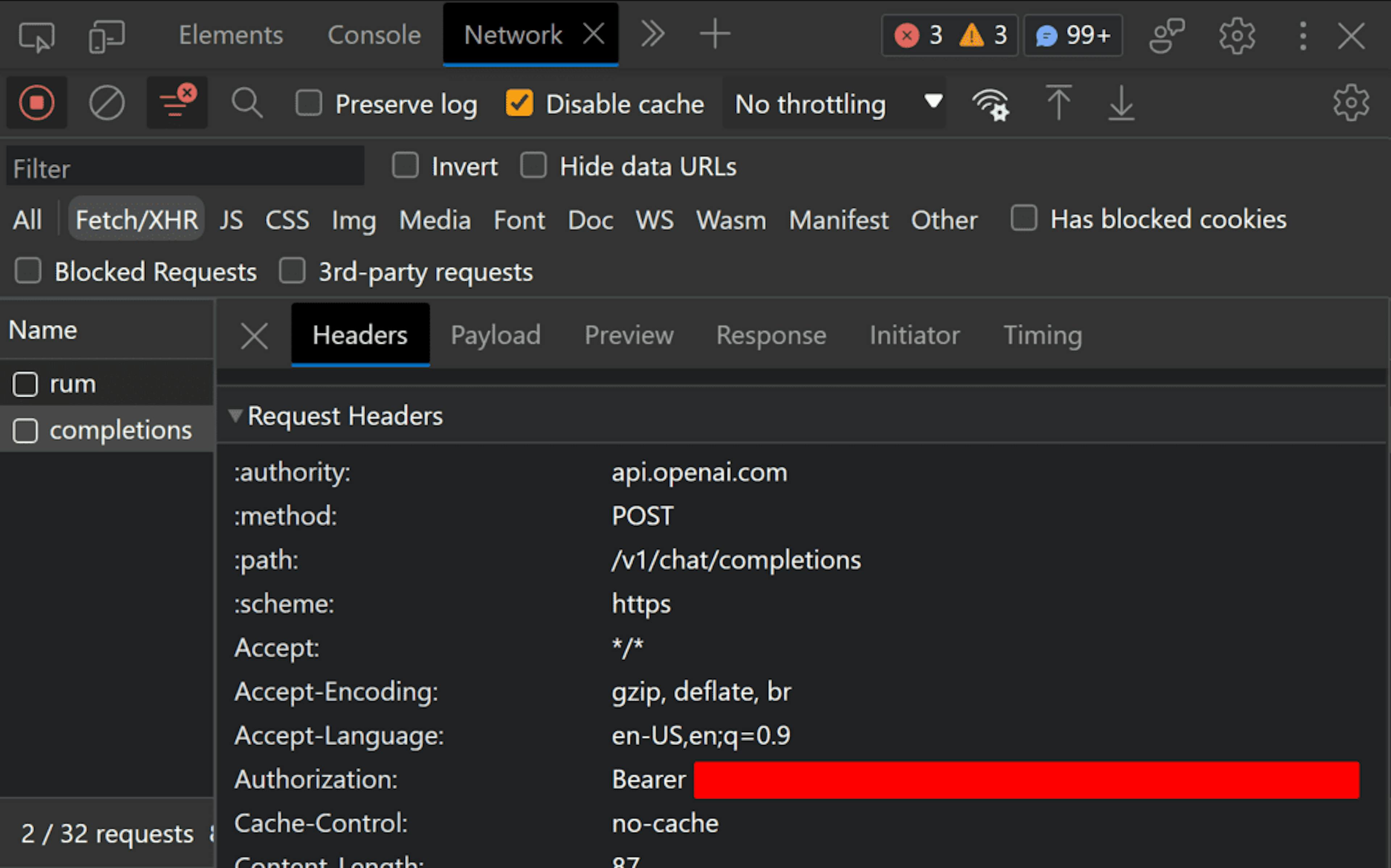Add a new tool tab with plus icon
Image resolution: width=1391 pixels, height=868 pixels.
tap(715, 34)
